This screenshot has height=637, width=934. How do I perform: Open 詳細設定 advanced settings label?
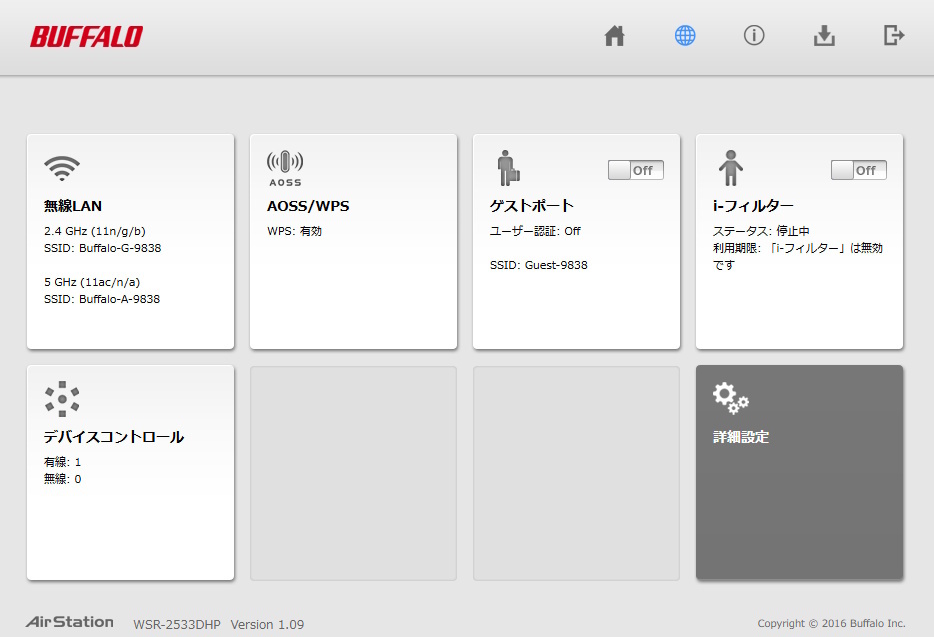click(x=741, y=437)
